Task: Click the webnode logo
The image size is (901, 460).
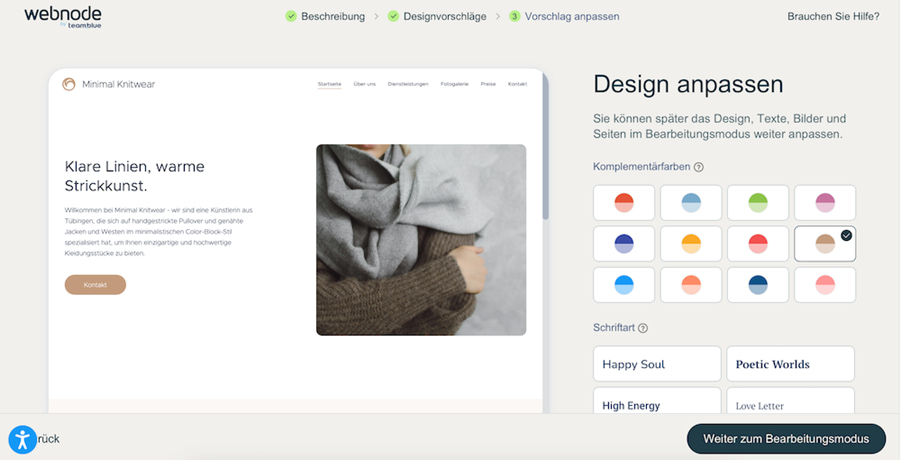Action: [x=63, y=17]
